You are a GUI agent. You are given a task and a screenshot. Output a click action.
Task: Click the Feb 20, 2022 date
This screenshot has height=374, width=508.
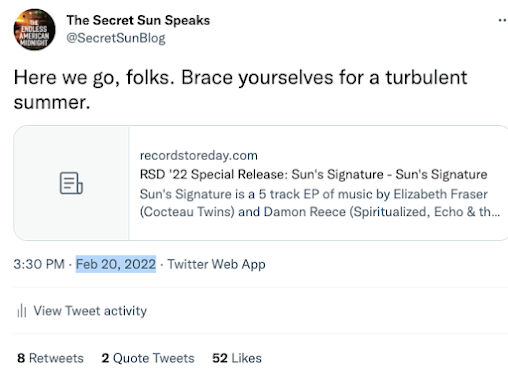pos(116,264)
